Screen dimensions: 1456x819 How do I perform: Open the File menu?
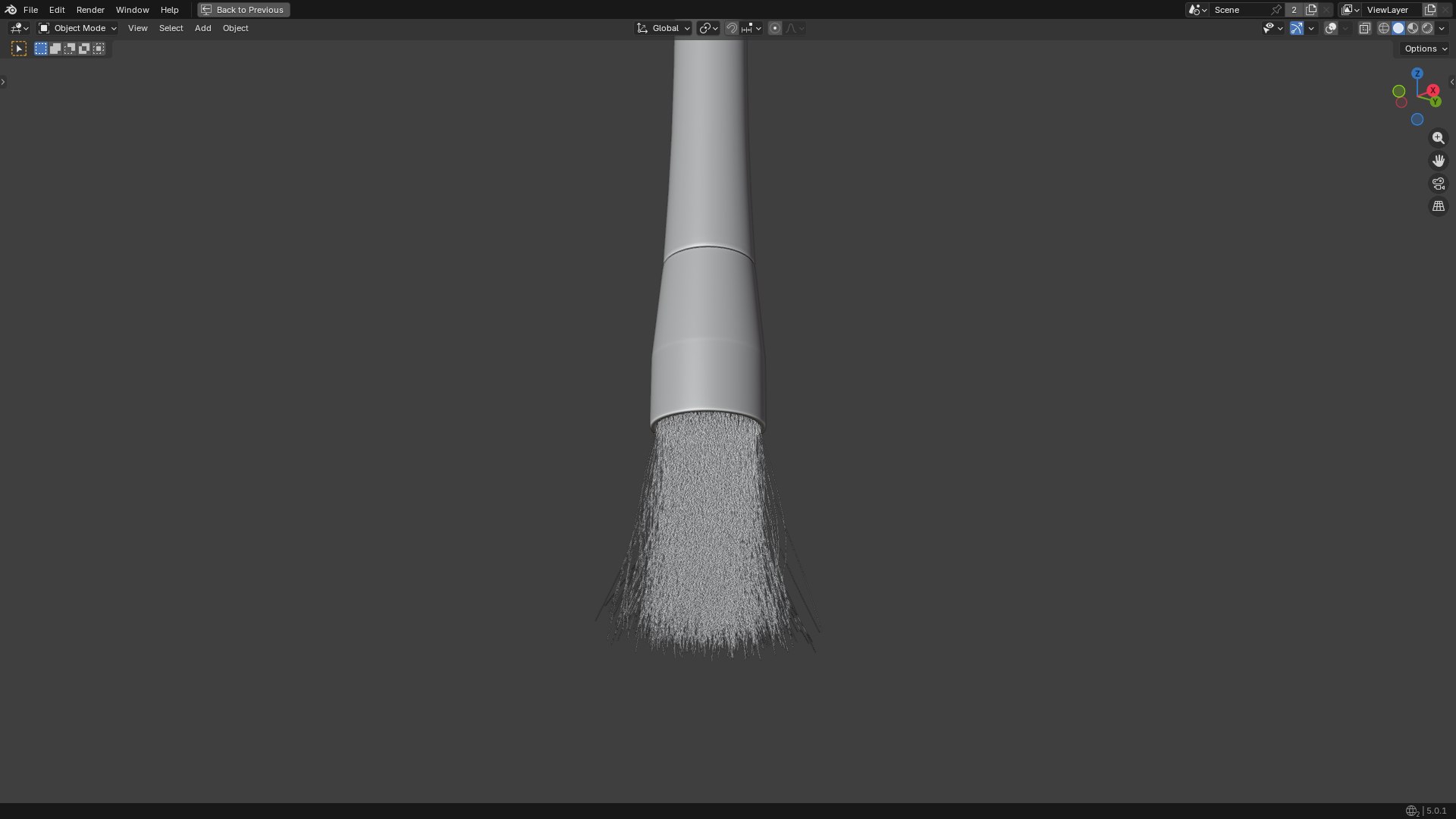coord(30,10)
